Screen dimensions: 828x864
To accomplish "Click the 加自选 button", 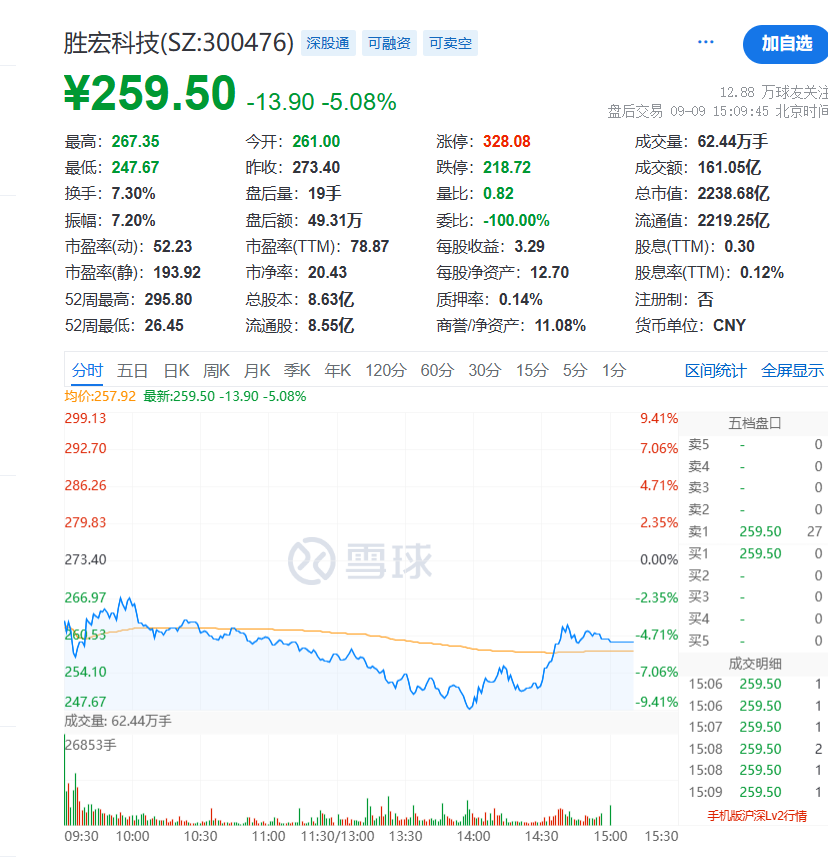I will point(786,44).
